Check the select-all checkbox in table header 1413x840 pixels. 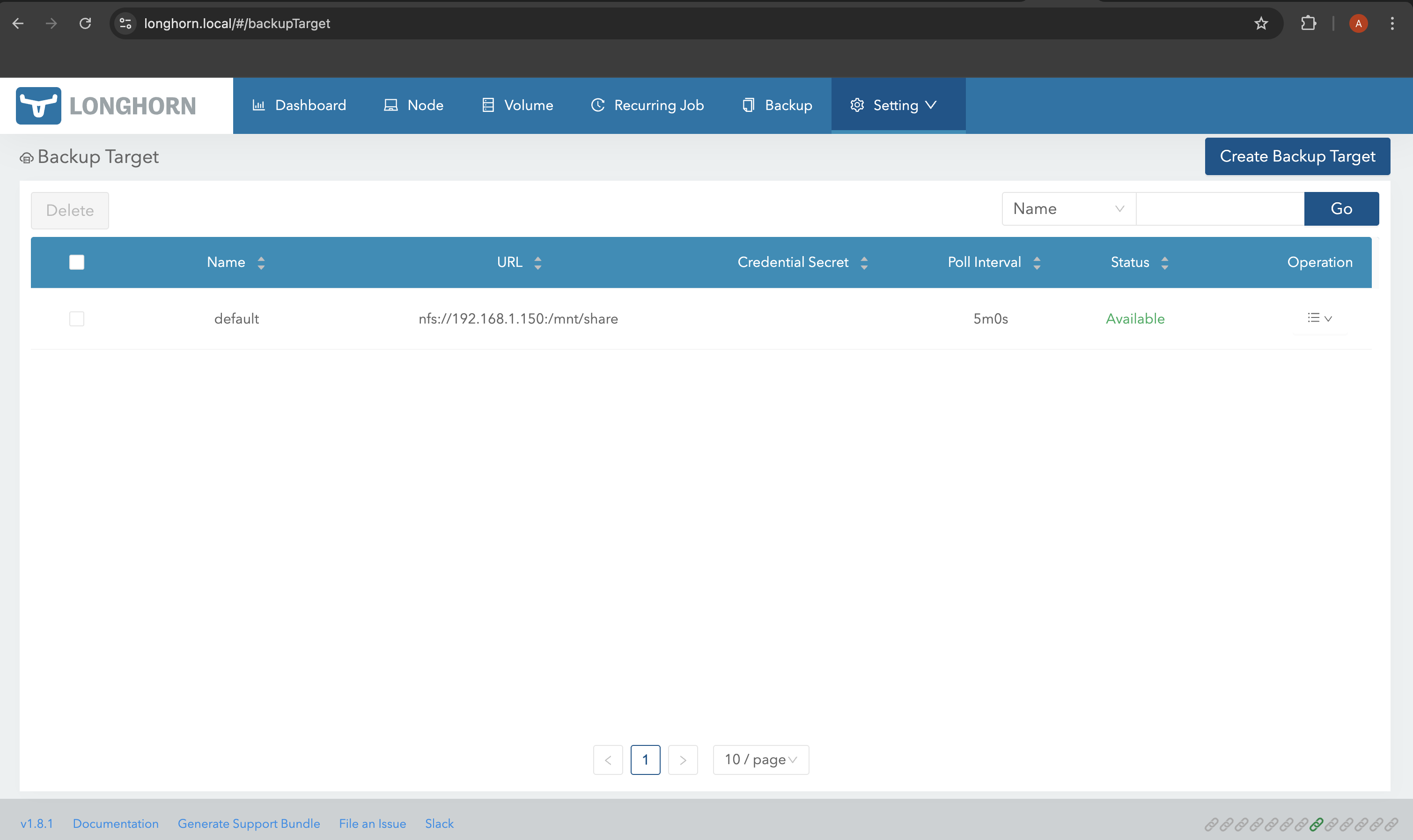[76, 262]
